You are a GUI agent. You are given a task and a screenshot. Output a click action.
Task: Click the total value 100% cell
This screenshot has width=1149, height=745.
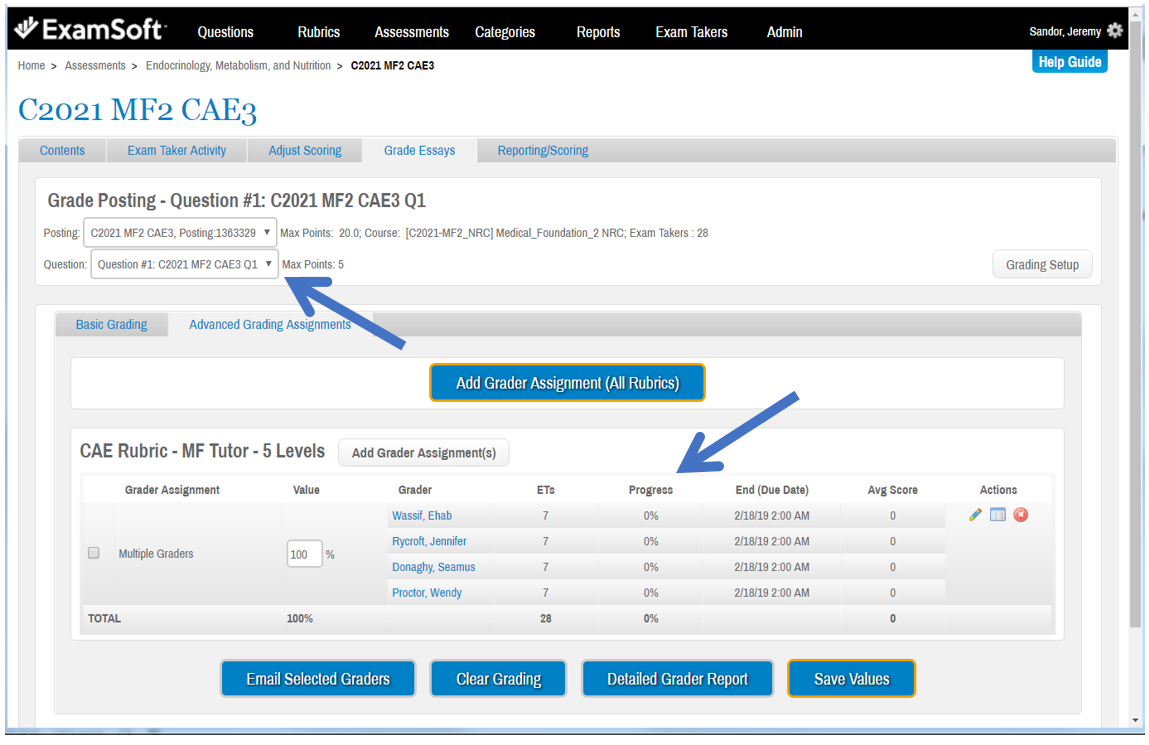point(300,618)
